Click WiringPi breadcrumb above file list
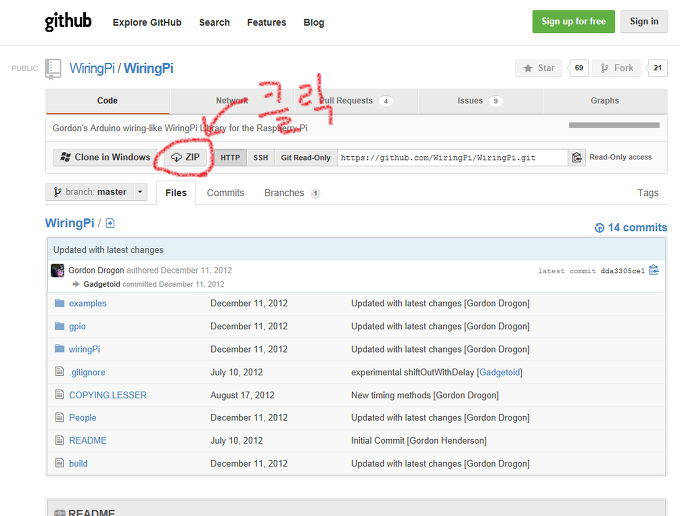 coord(70,223)
